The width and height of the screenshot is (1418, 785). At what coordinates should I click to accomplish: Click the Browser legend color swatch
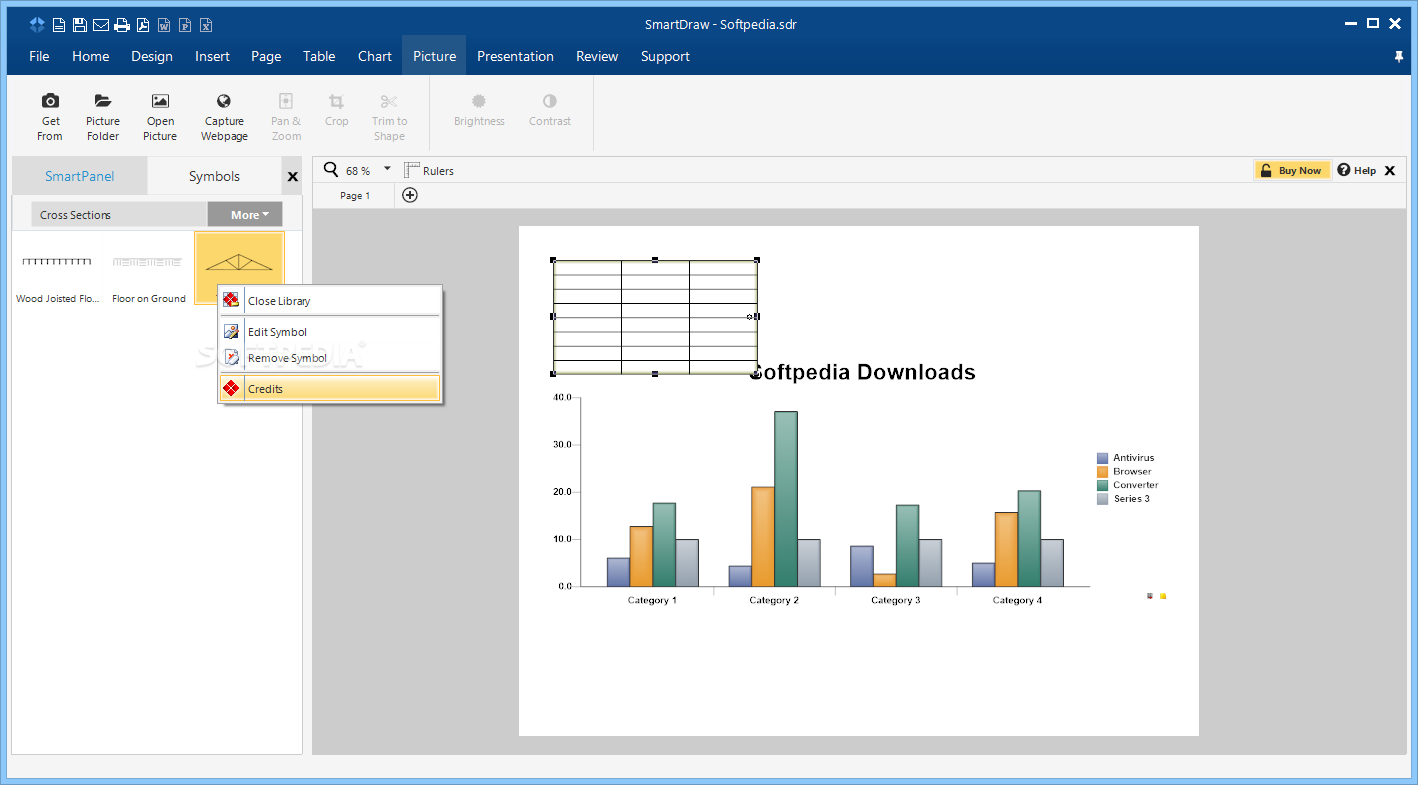[1103, 472]
